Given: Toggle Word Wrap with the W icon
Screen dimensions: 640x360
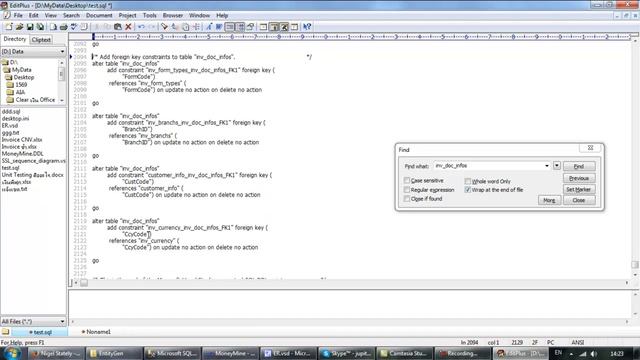Looking at the screenshot, I should pos(219,27).
